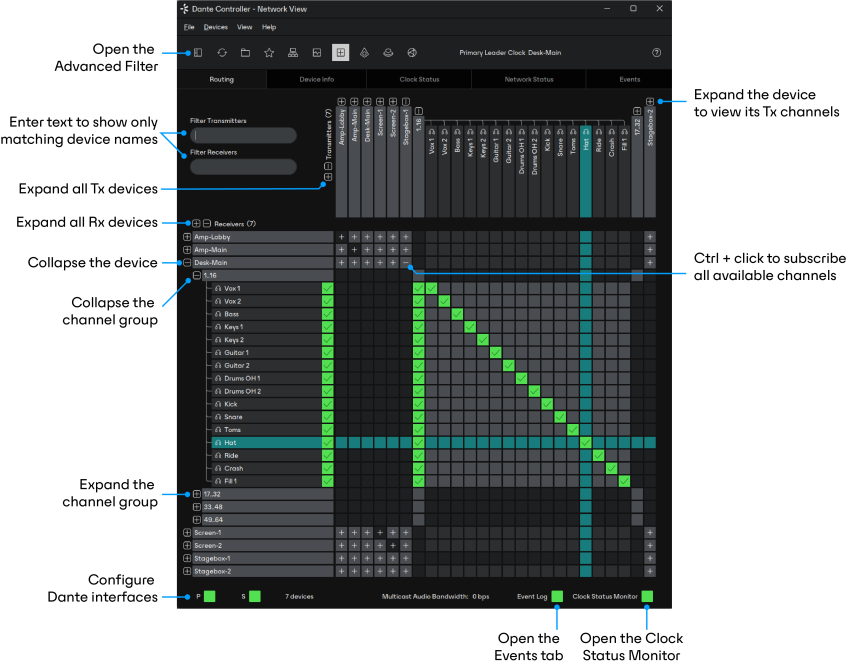
Task: Switch to the Clock Status tab
Action: [x=419, y=79]
